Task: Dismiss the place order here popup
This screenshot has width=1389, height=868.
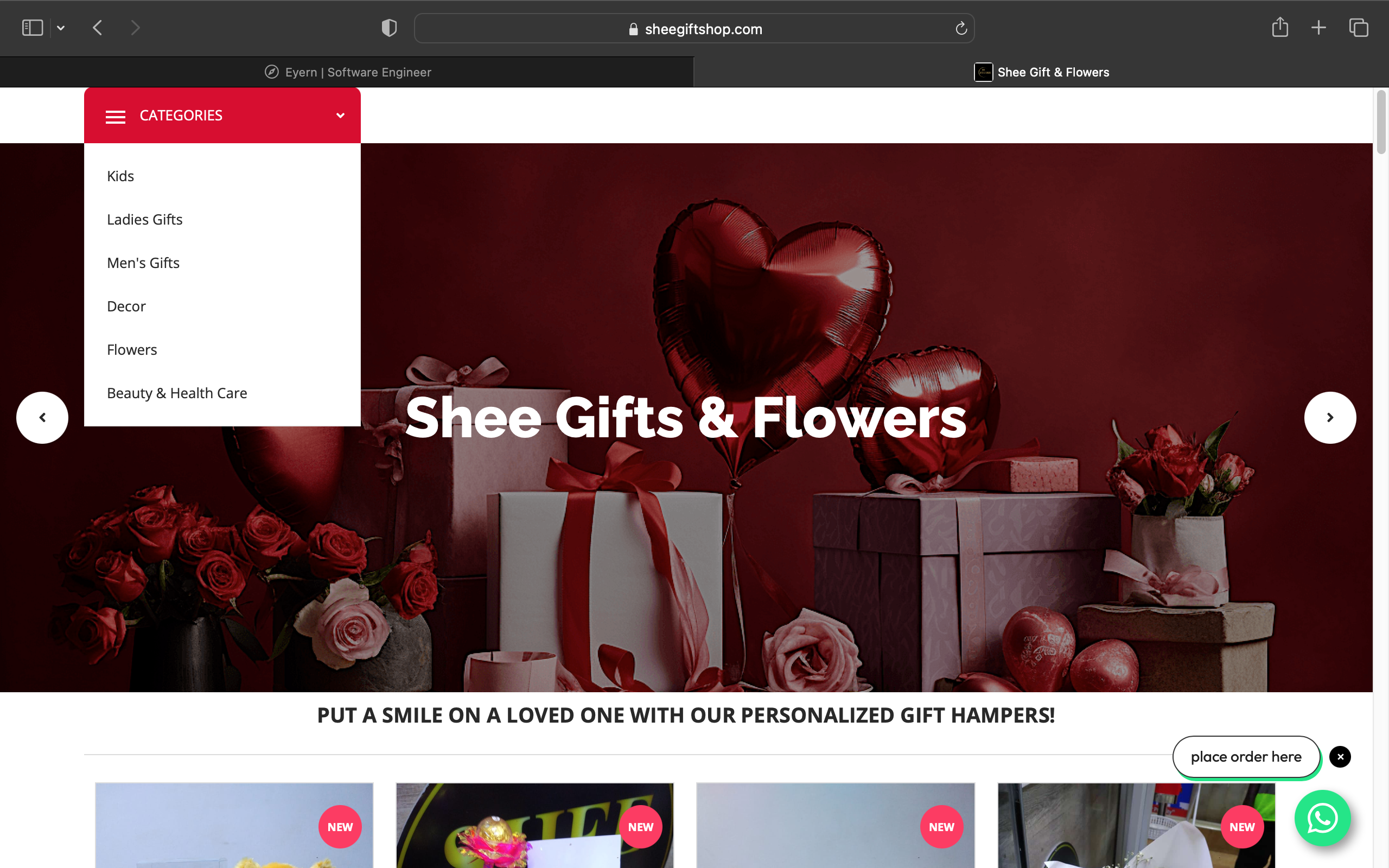Action: point(1340,757)
